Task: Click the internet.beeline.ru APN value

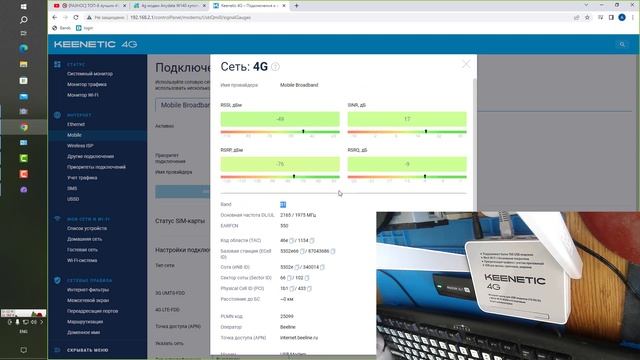Action: [x=299, y=338]
